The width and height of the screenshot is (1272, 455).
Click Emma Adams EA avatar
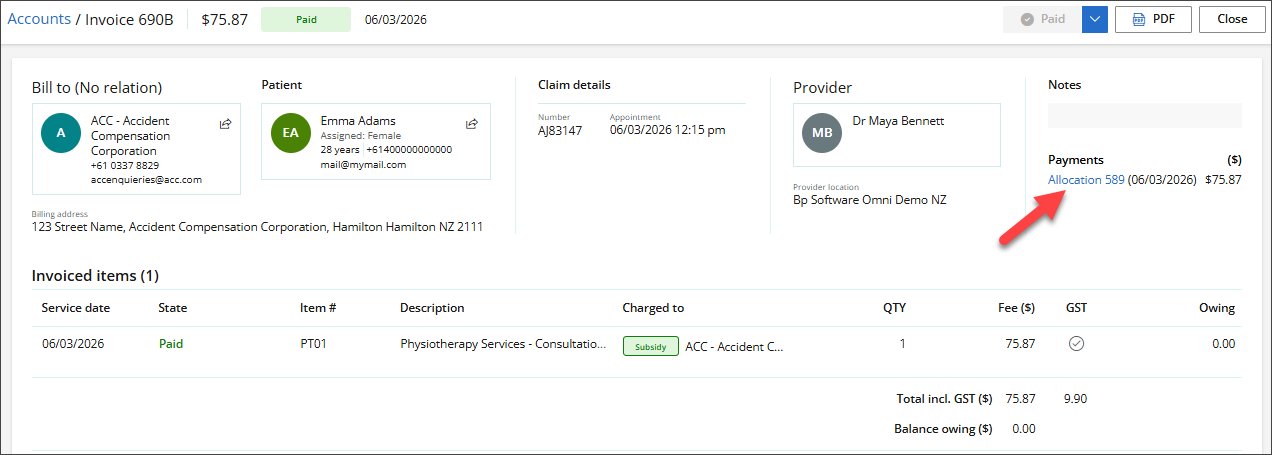(291, 133)
